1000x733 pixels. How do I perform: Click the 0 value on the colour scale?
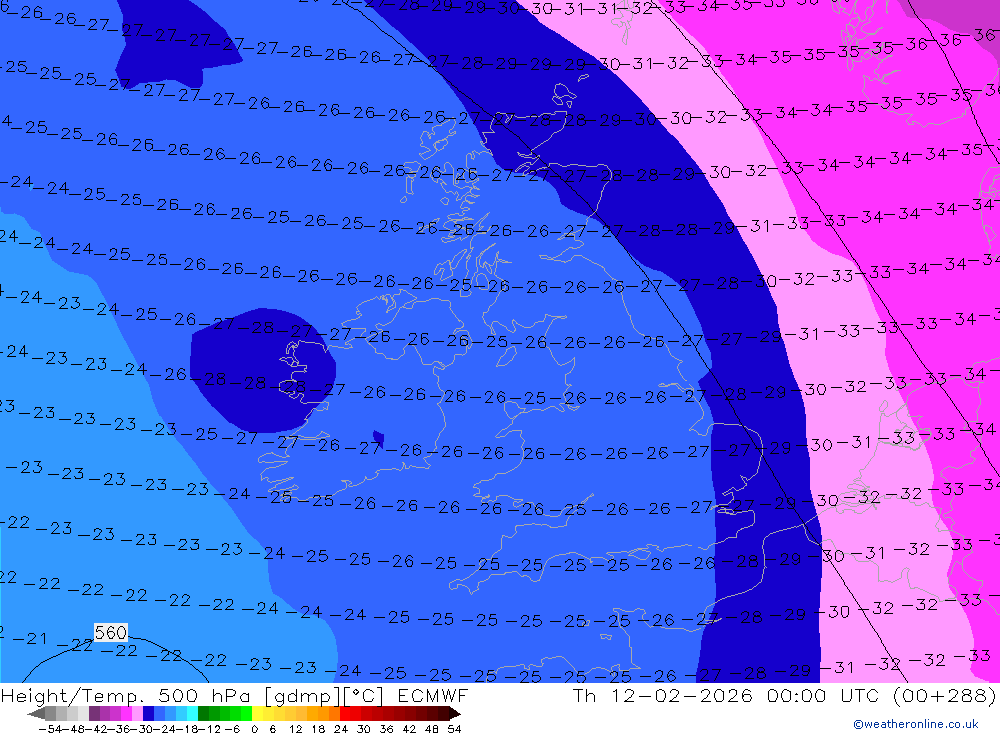pos(254,729)
